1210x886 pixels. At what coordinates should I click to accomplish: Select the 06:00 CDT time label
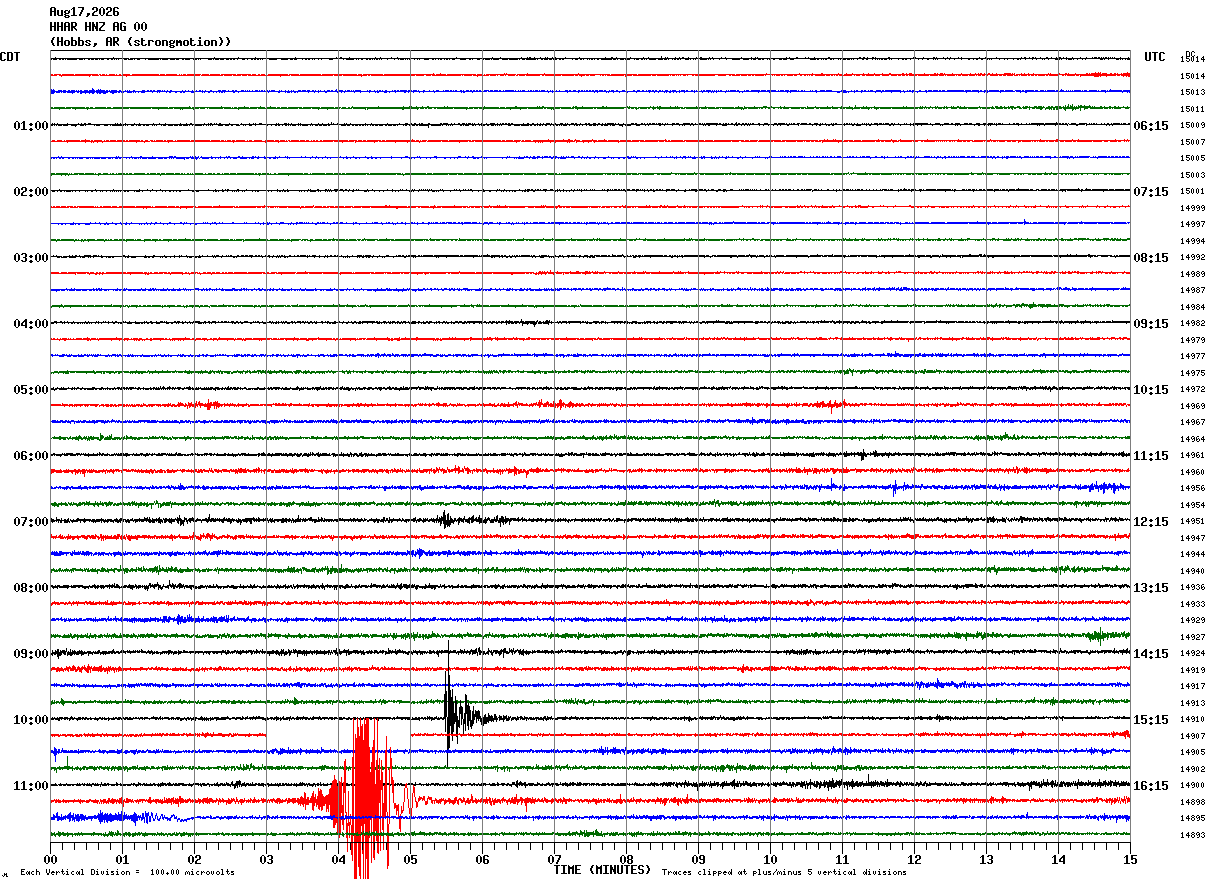click(x=31, y=456)
